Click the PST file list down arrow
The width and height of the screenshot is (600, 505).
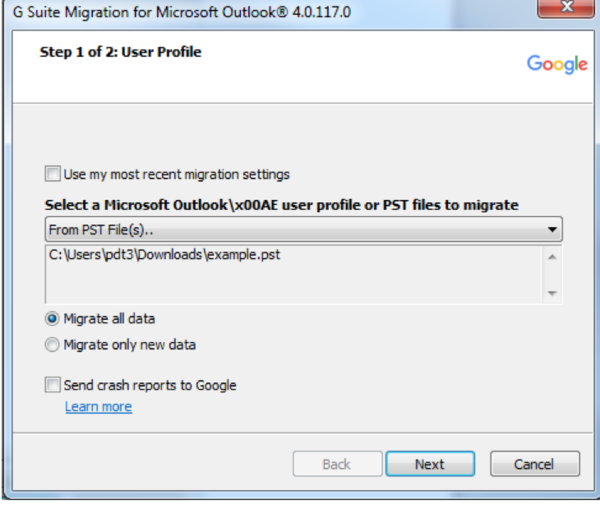click(552, 293)
